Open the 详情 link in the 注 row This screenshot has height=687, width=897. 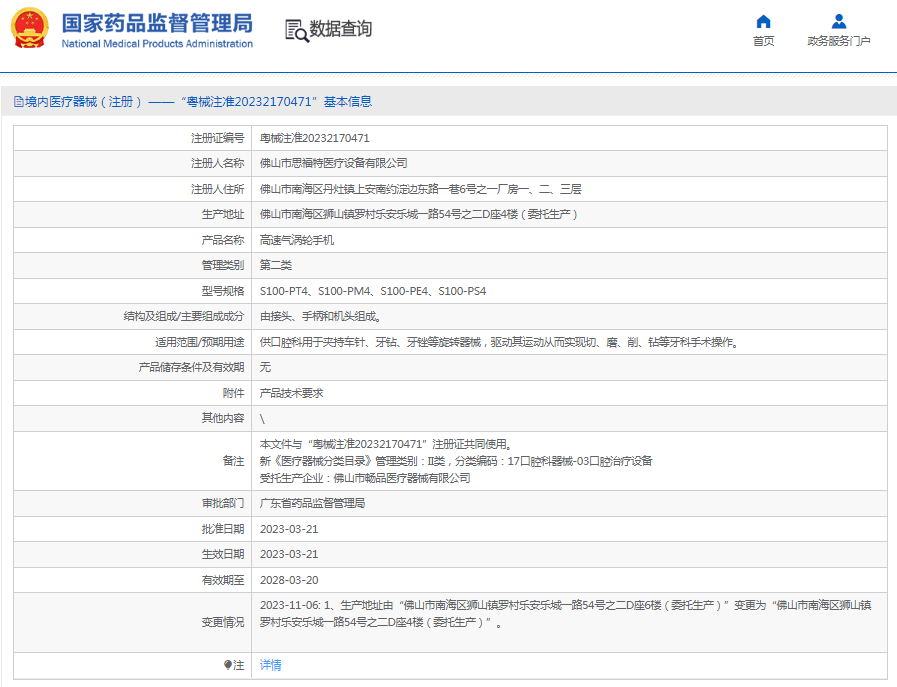pyautogui.click(x=271, y=665)
